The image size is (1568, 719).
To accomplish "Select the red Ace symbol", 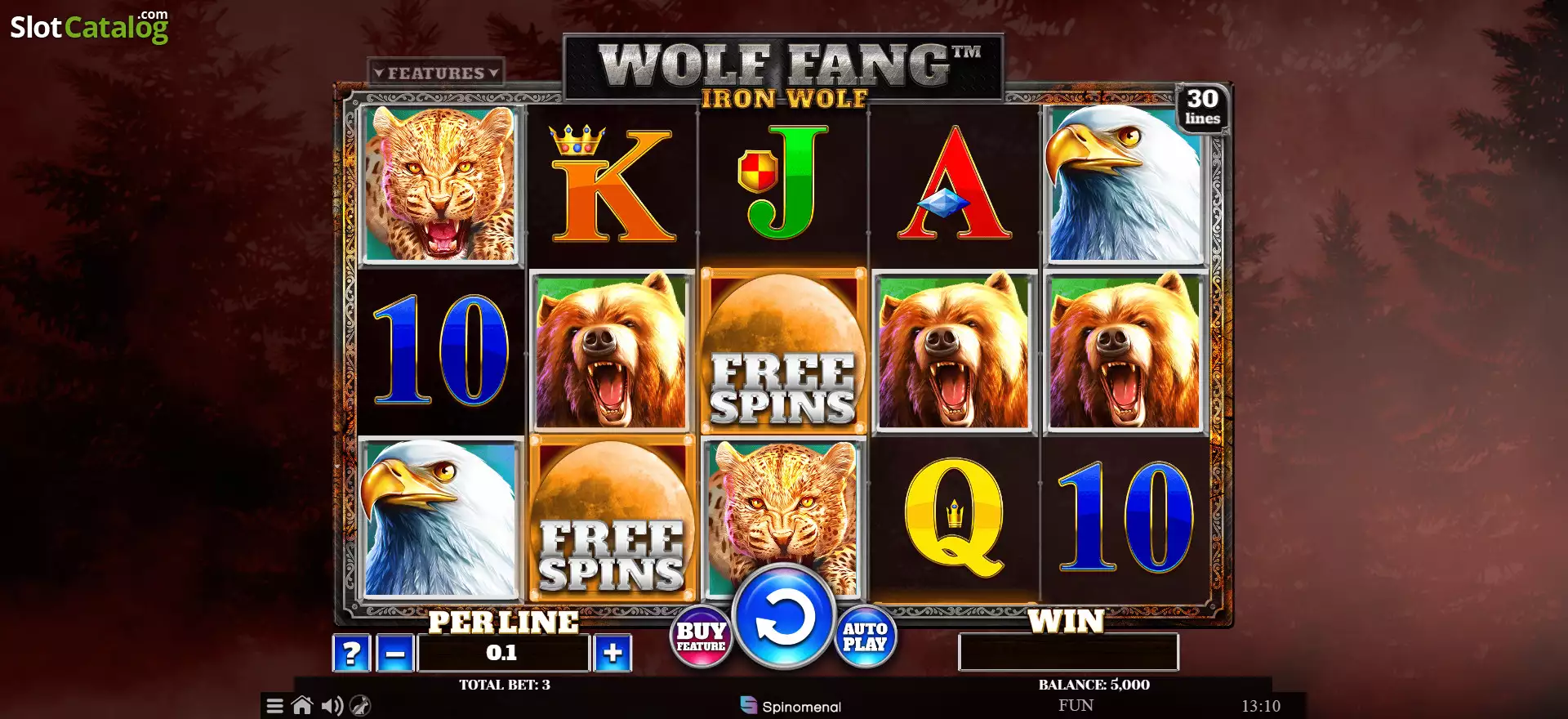I will pyautogui.click(x=955, y=182).
